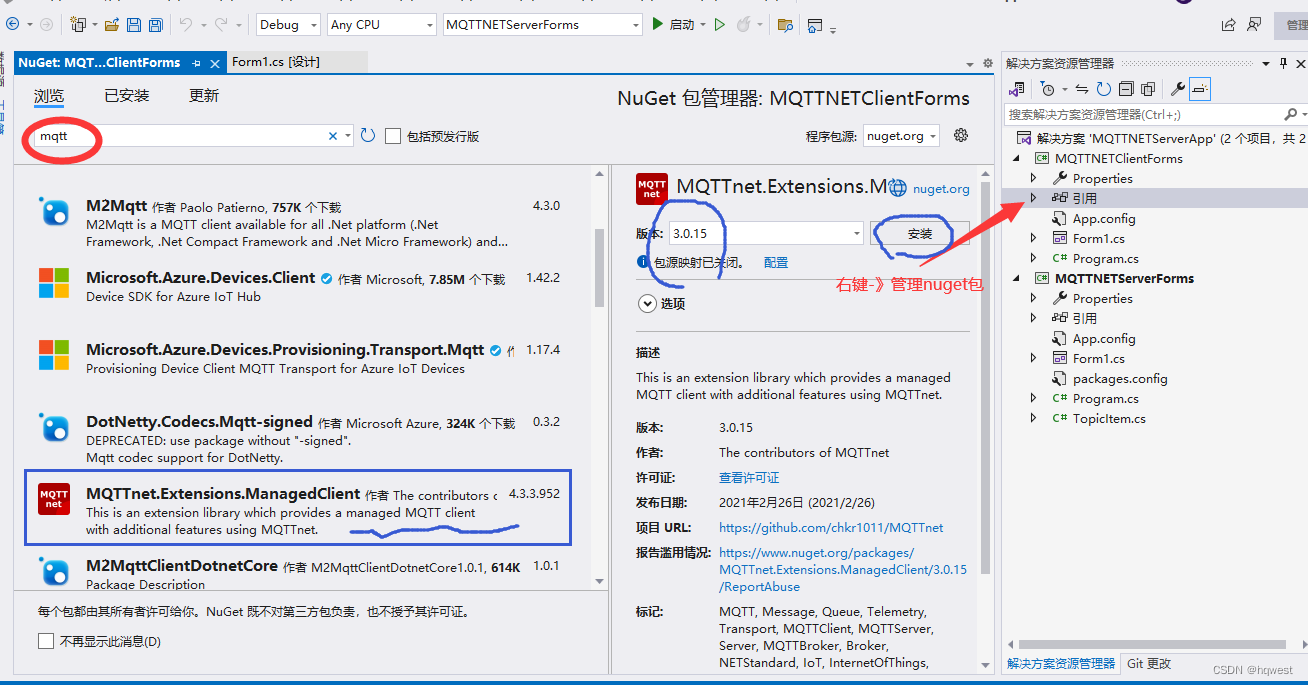
Task: Open the nuget.org link beside package title
Action: pos(941,188)
